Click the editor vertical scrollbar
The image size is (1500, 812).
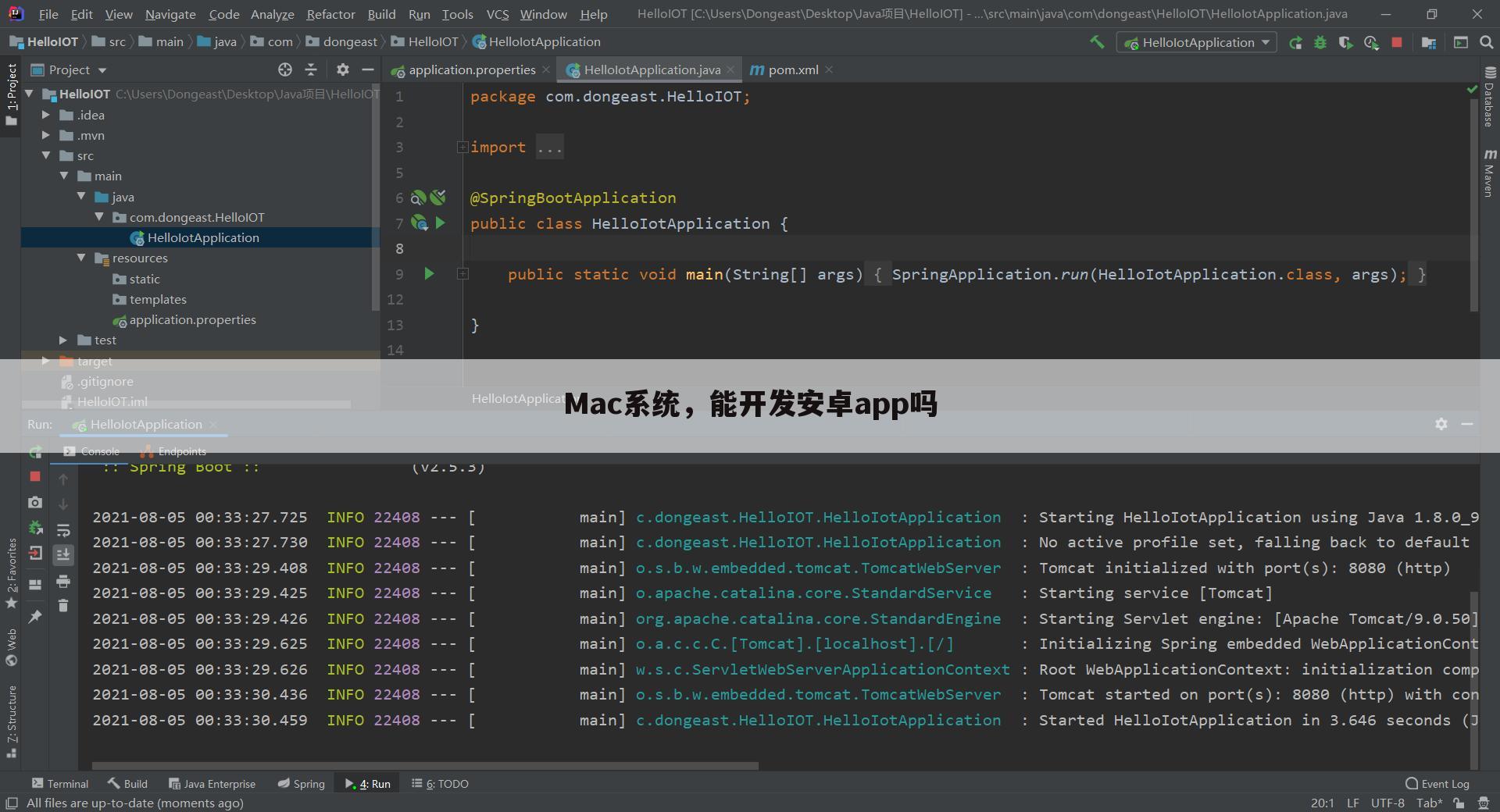click(1473, 205)
